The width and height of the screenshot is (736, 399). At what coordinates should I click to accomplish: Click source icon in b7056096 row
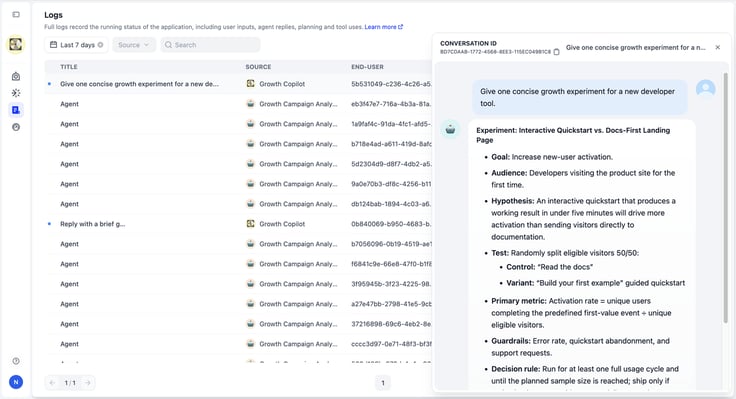[251, 244]
